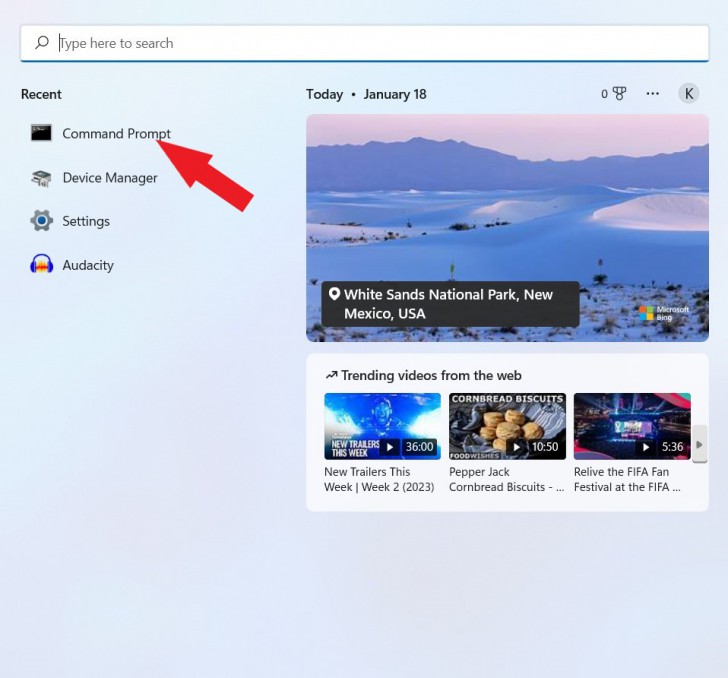Click the trending arrow icon
The height and width of the screenshot is (678, 728).
332,375
